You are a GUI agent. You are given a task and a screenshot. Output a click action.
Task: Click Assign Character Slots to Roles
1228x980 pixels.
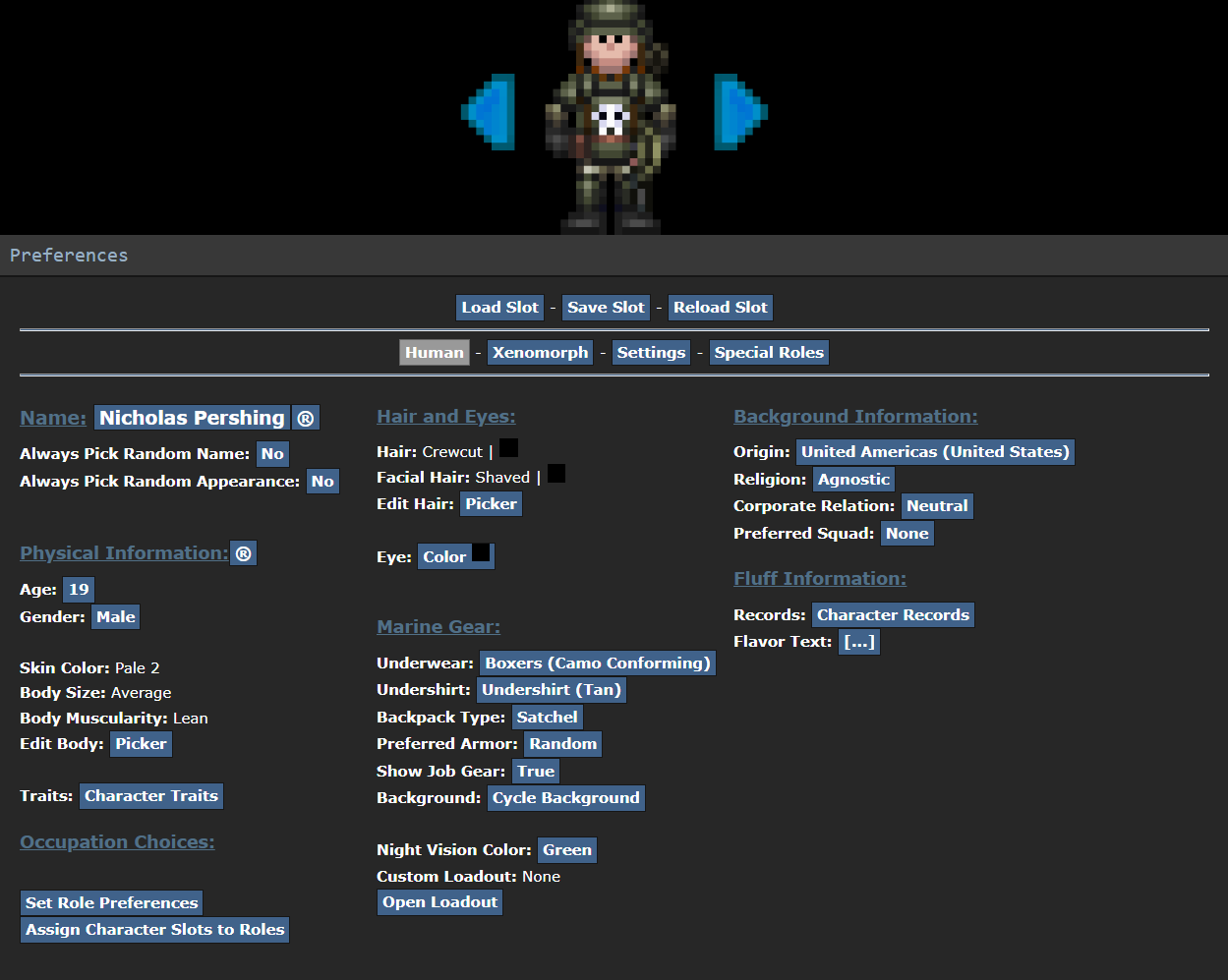[x=155, y=930]
